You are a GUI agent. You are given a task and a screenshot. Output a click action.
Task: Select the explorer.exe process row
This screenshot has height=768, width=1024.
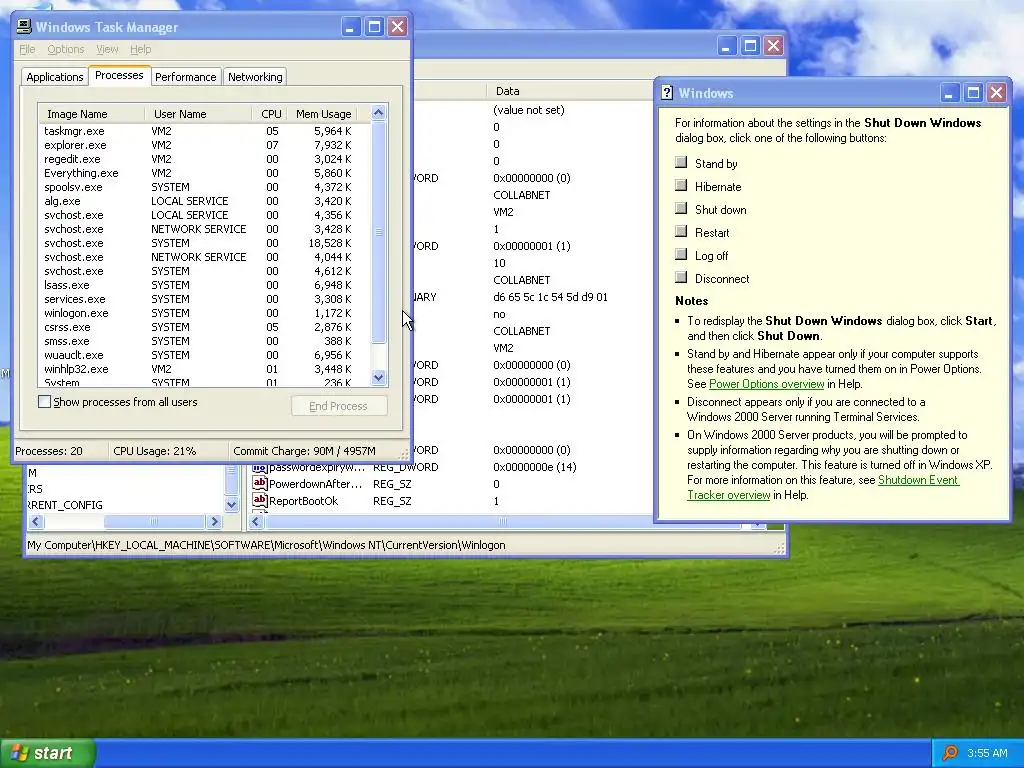point(204,145)
